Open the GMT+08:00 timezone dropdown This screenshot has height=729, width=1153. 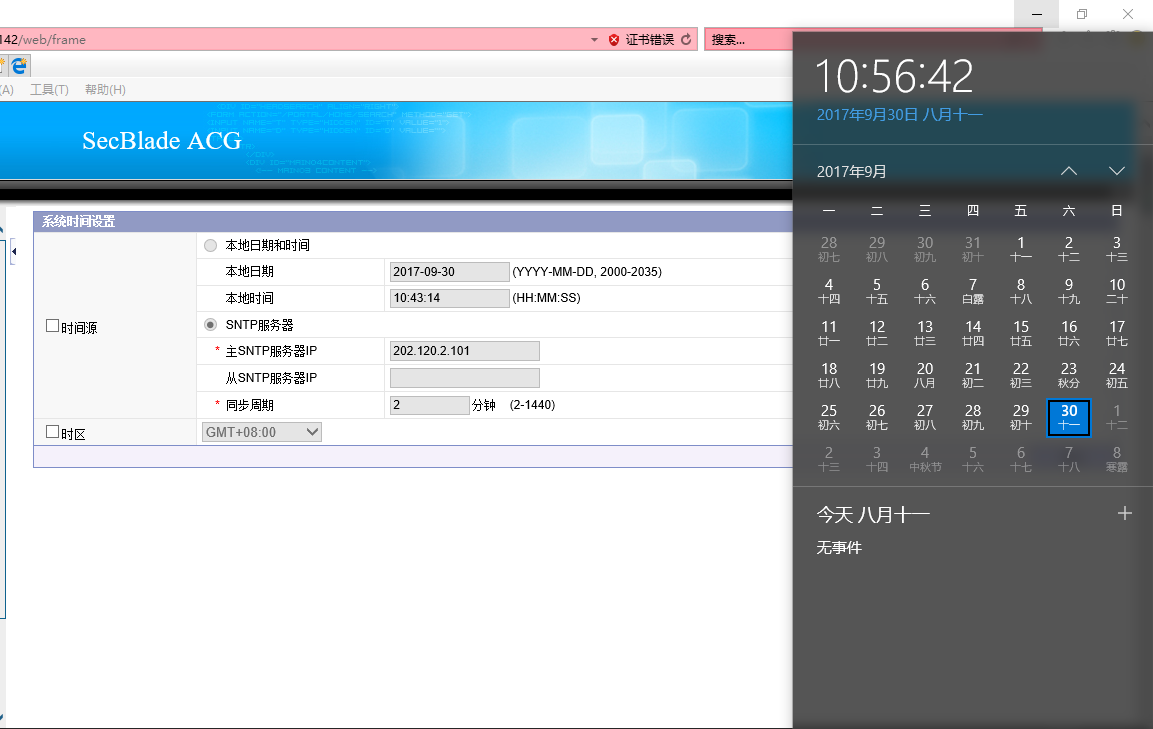point(262,432)
